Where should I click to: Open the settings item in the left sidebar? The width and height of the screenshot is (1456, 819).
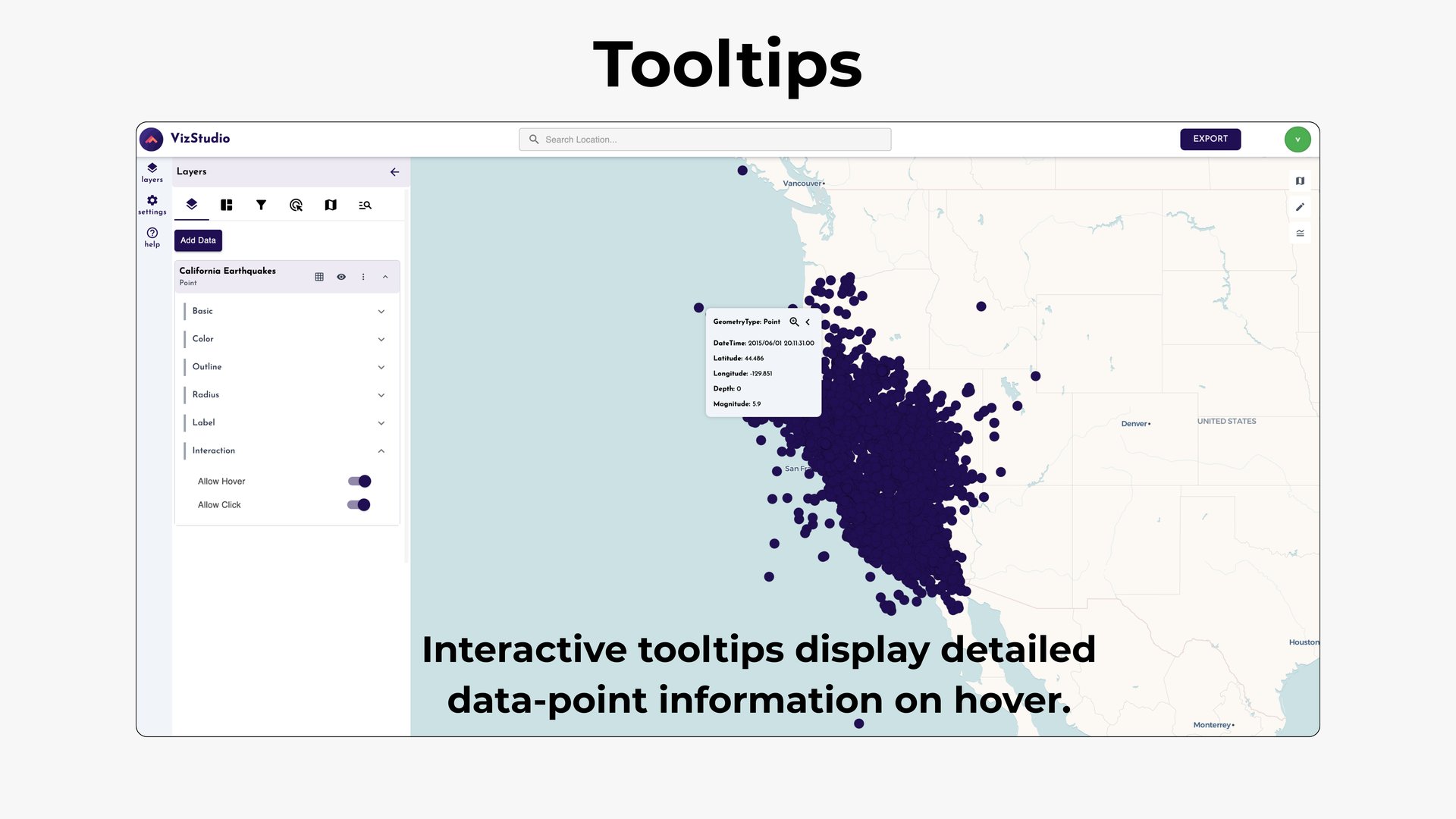(x=152, y=204)
